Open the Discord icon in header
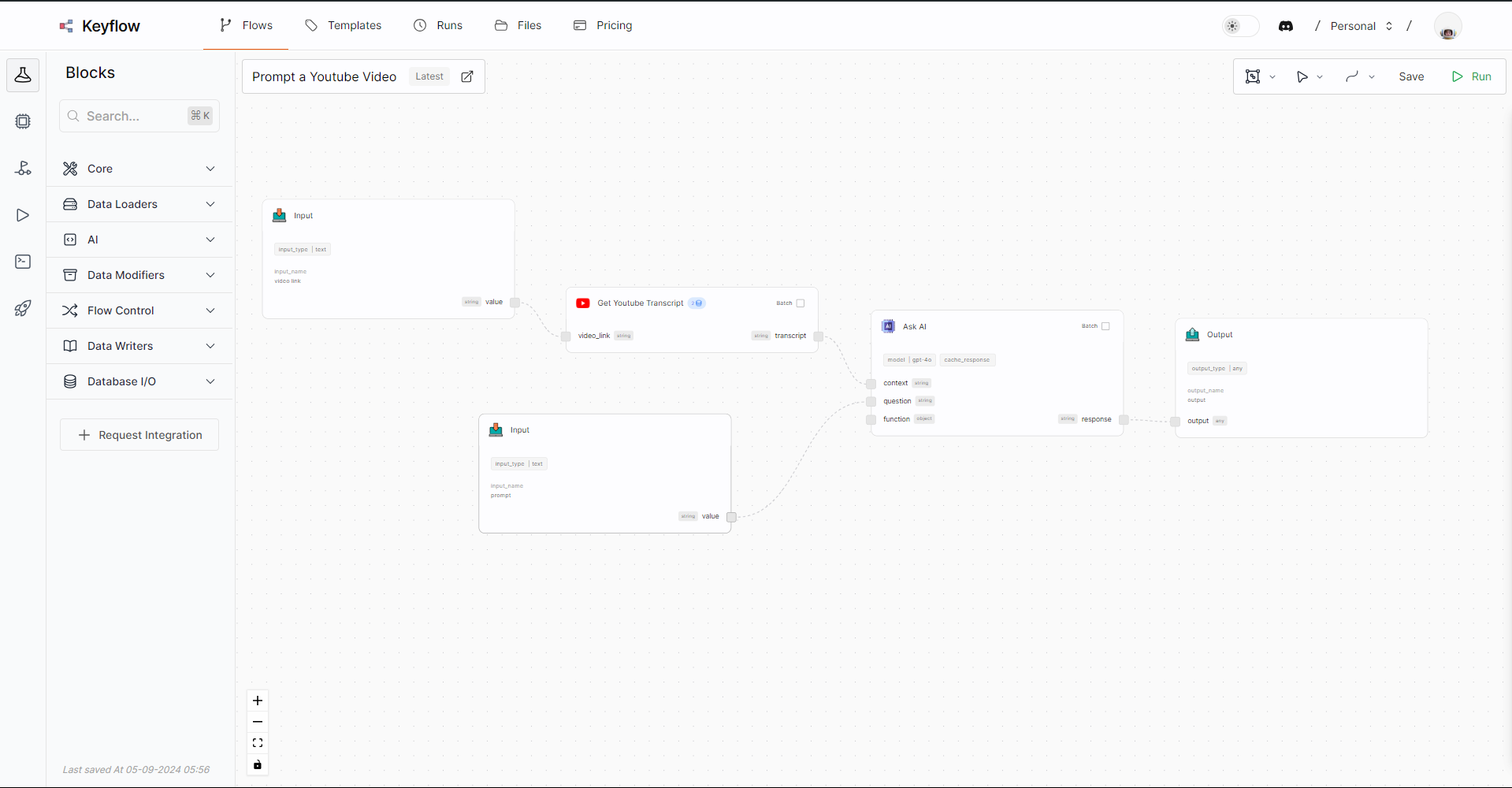 pos(1286,26)
